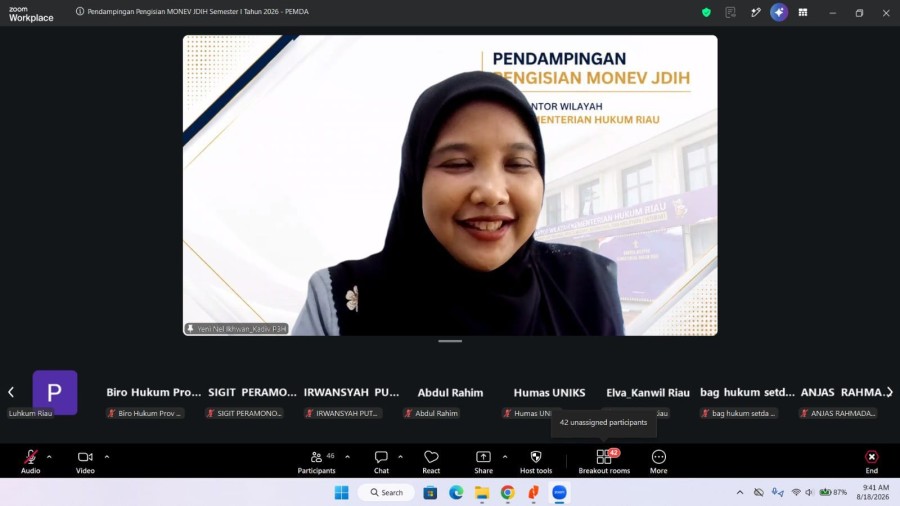The image size is (900, 506).
Task: Expand the participants options caret
Action: pos(347,457)
